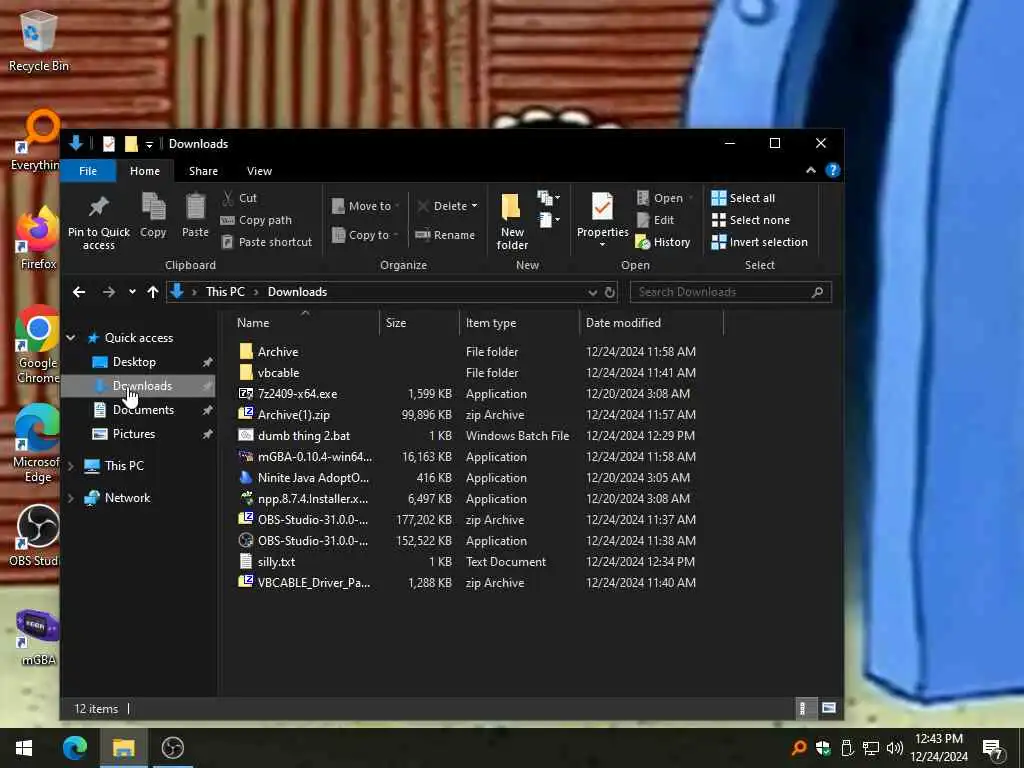Expand the Network tree node
The height and width of the screenshot is (768, 1024).
[x=71, y=498]
